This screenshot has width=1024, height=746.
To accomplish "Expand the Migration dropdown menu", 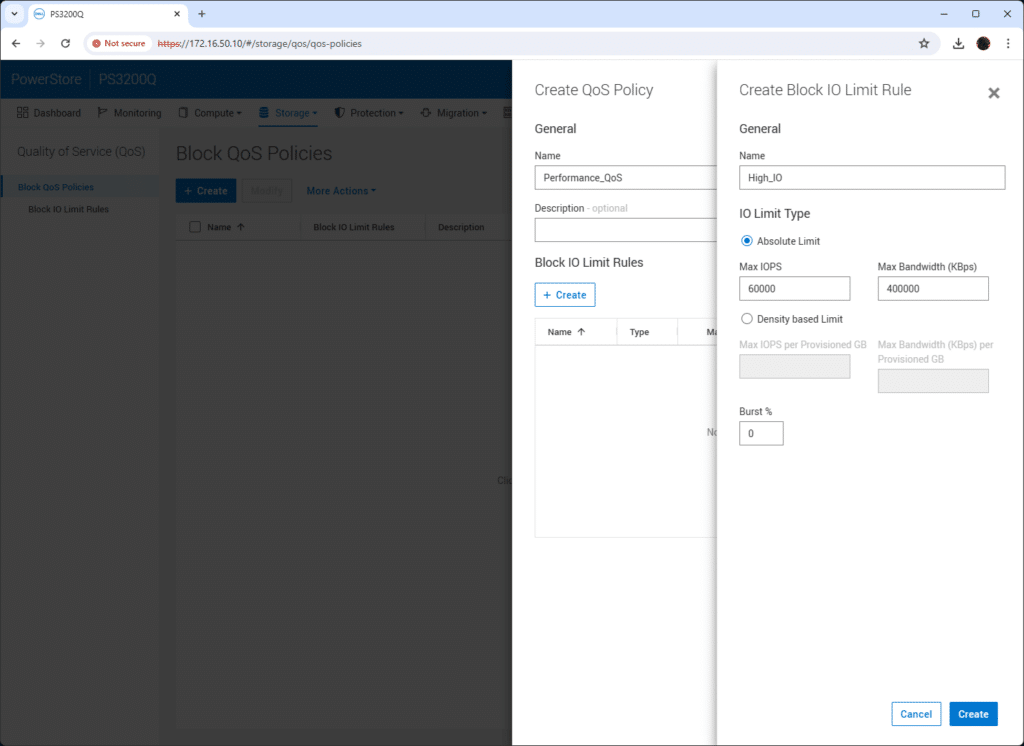I will click(x=454, y=113).
